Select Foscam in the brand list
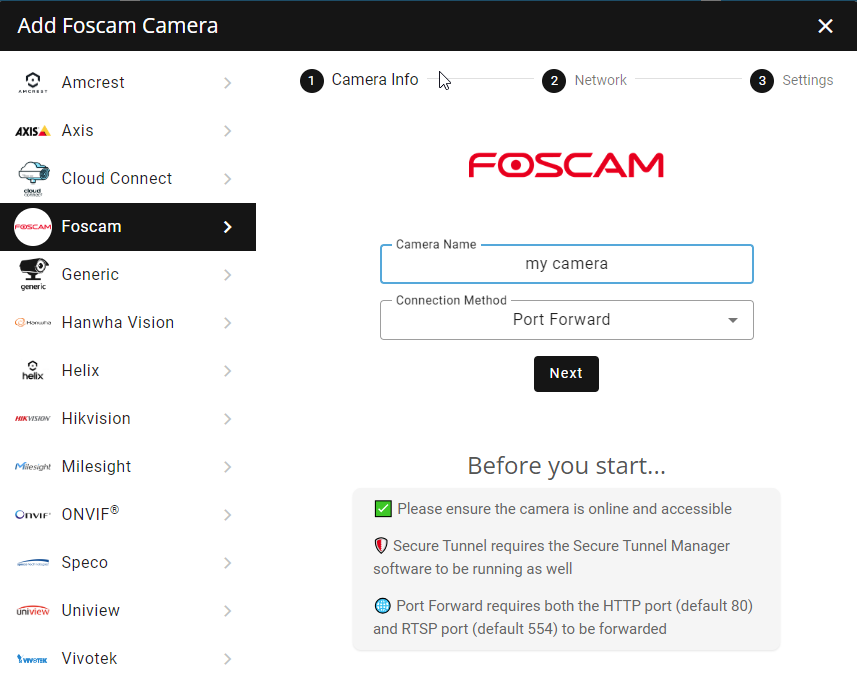 127,227
